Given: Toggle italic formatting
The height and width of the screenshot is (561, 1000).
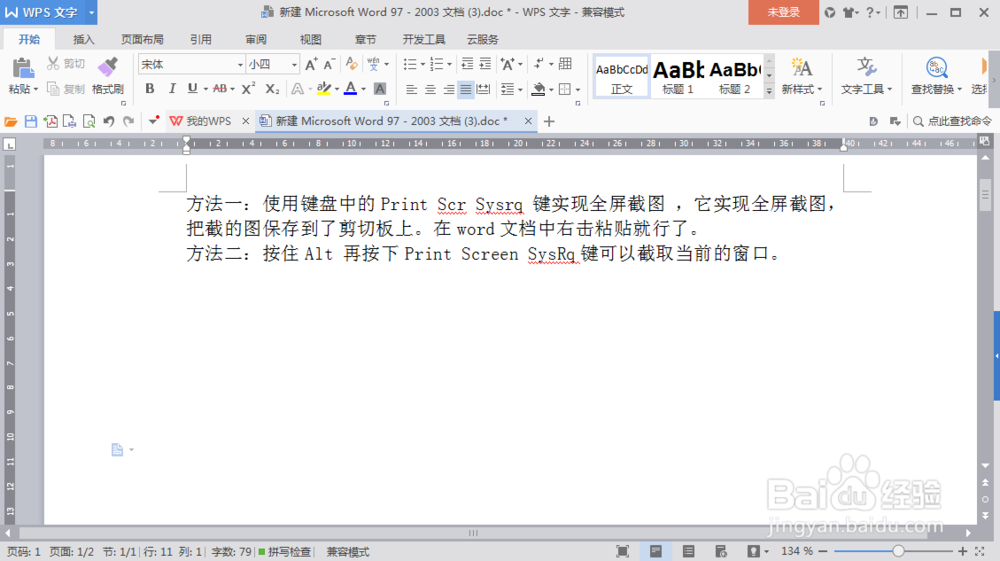Looking at the screenshot, I should pos(172,89).
